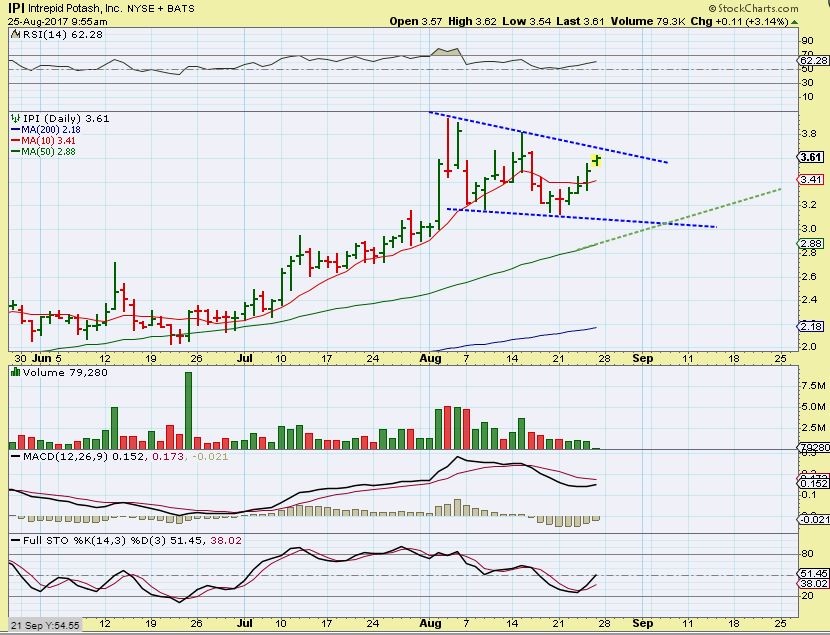Viewport: 830px width, 635px height.
Task: Click the Volume panel legend icon
Action: pos(13,374)
